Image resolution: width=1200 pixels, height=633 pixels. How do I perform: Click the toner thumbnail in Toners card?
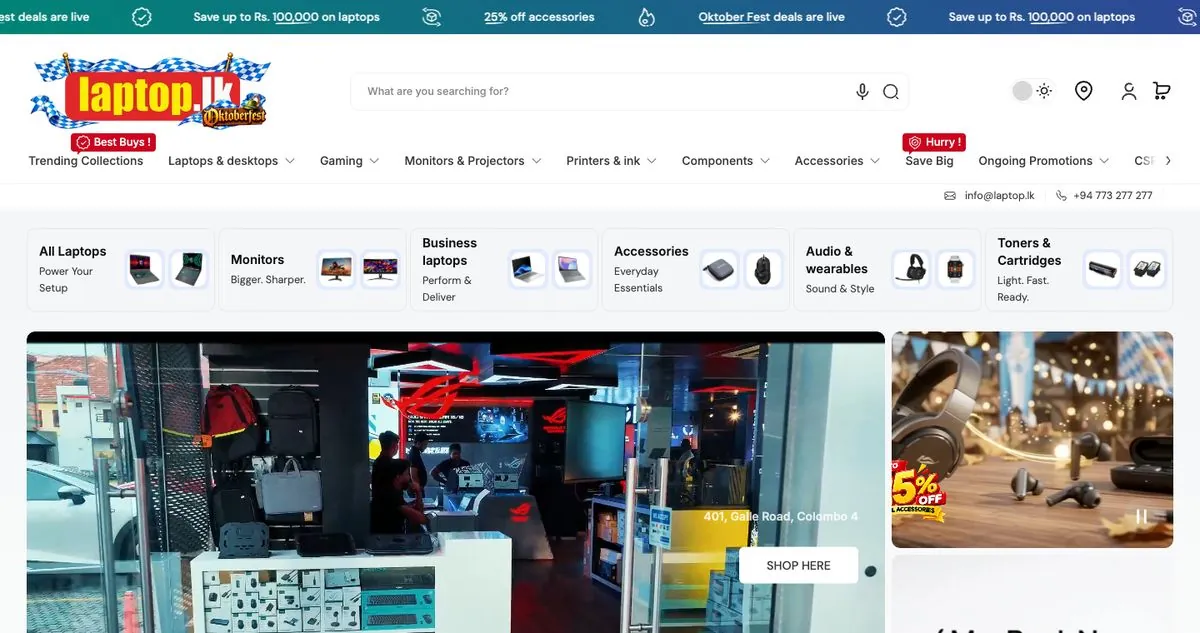(x=1103, y=269)
